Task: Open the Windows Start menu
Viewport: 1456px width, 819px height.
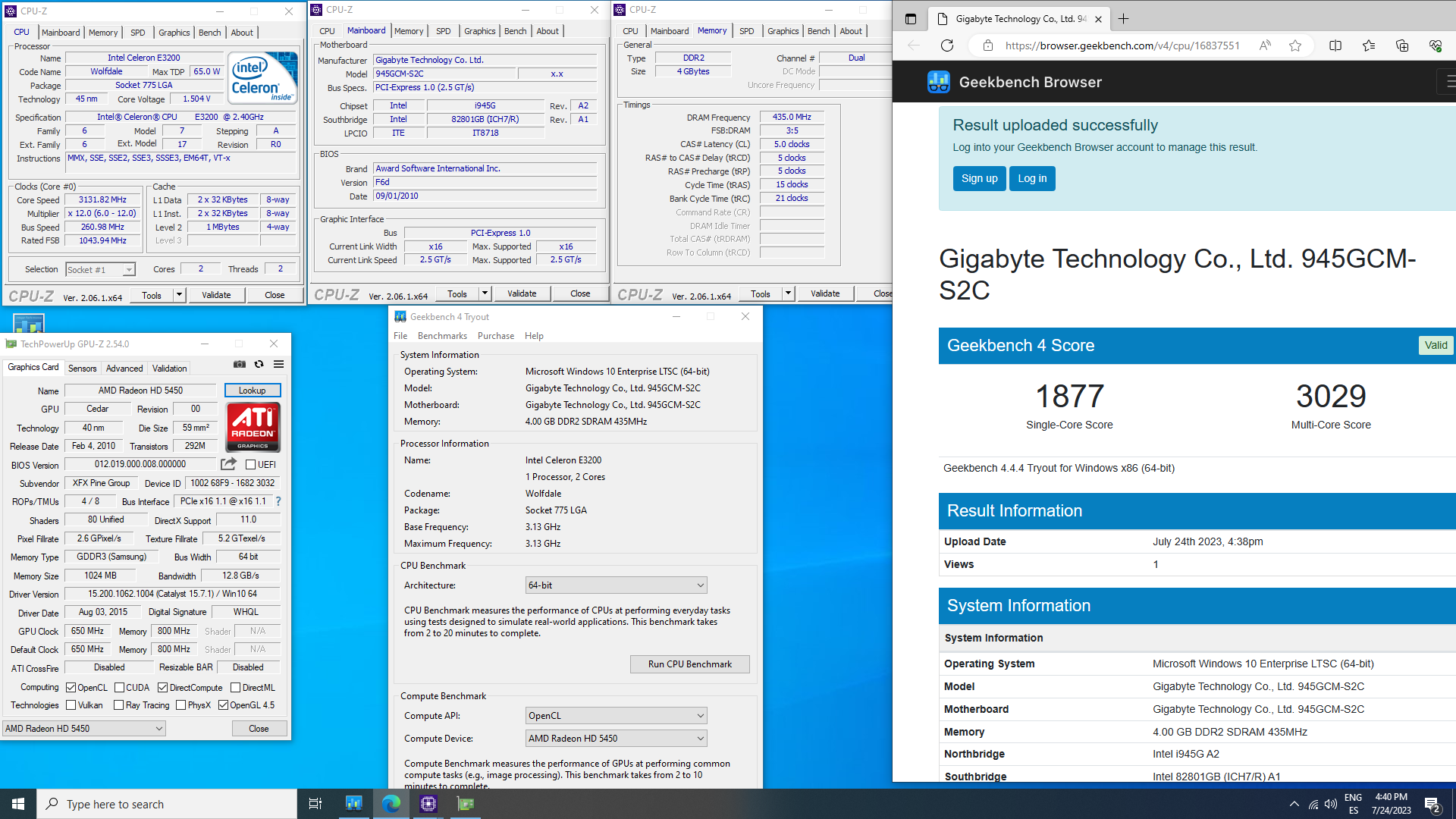Action: point(18,804)
